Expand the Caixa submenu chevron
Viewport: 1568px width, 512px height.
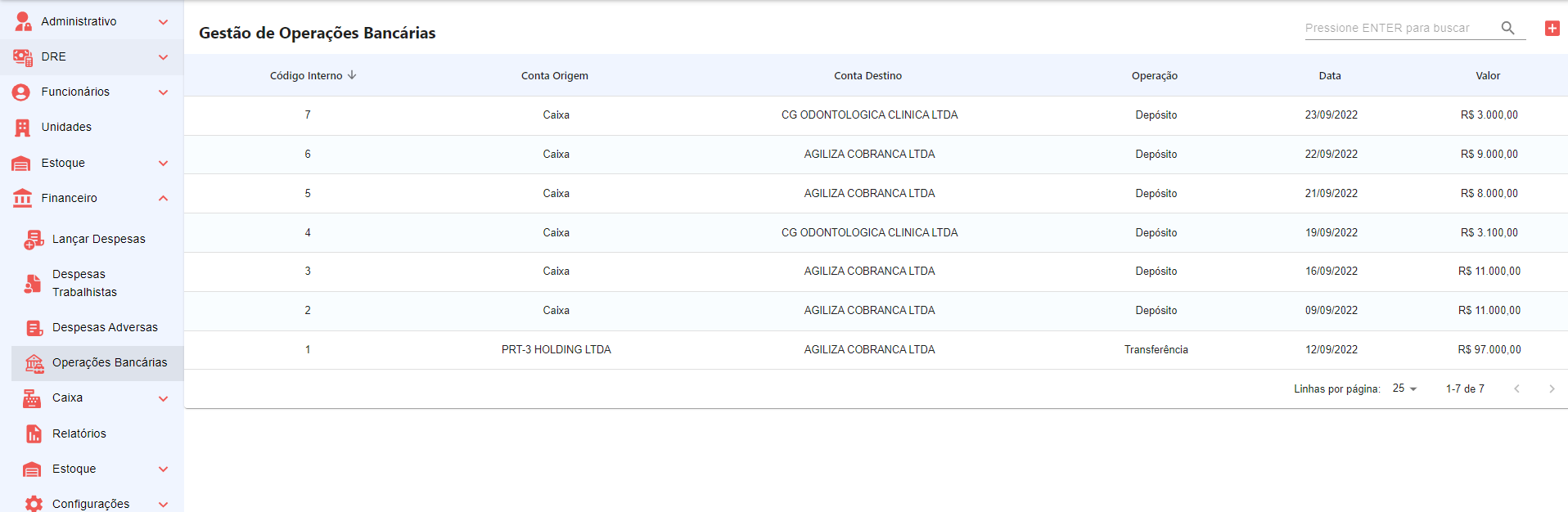[x=163, y=398]
